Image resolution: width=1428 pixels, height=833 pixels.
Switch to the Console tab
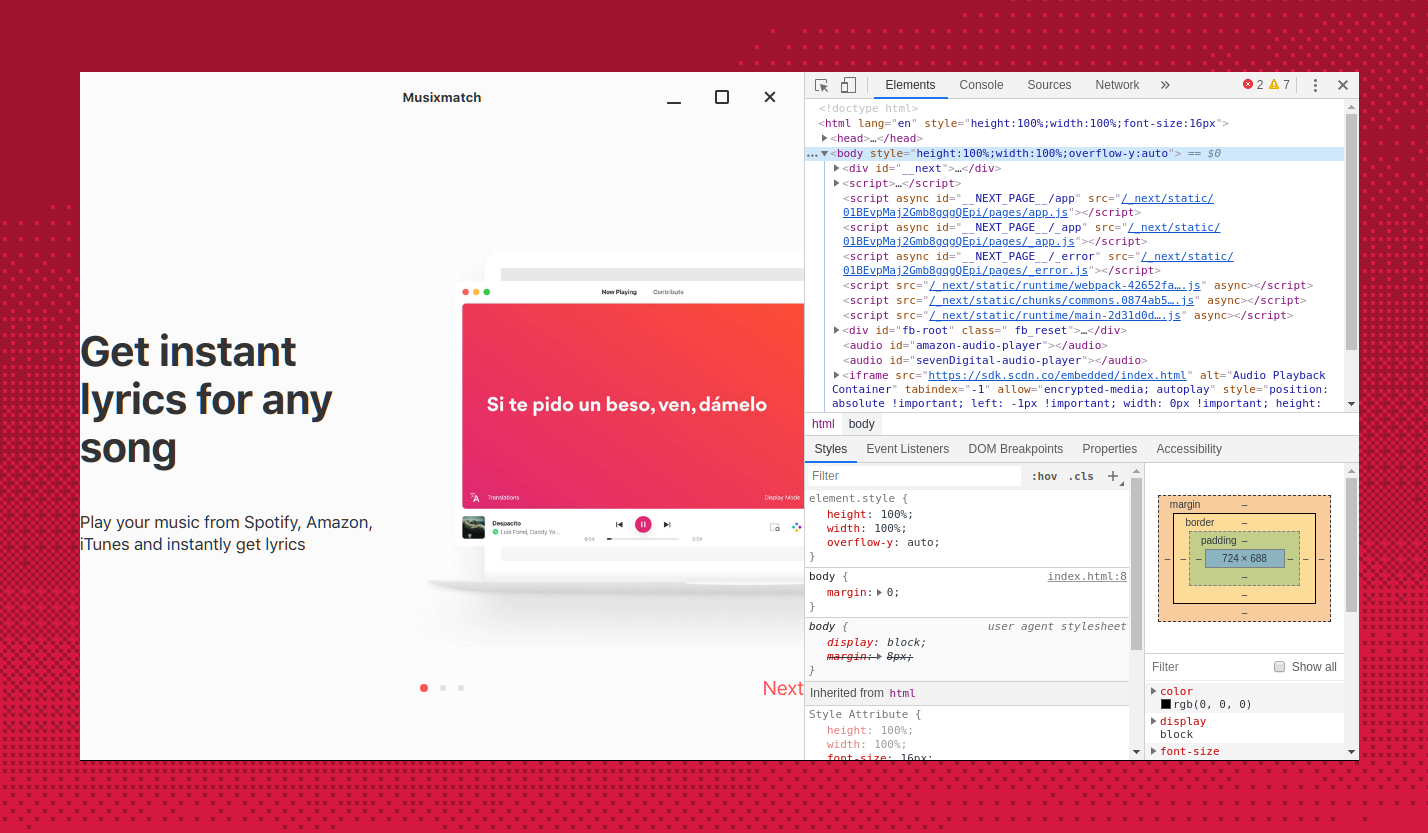coord(981,85)
